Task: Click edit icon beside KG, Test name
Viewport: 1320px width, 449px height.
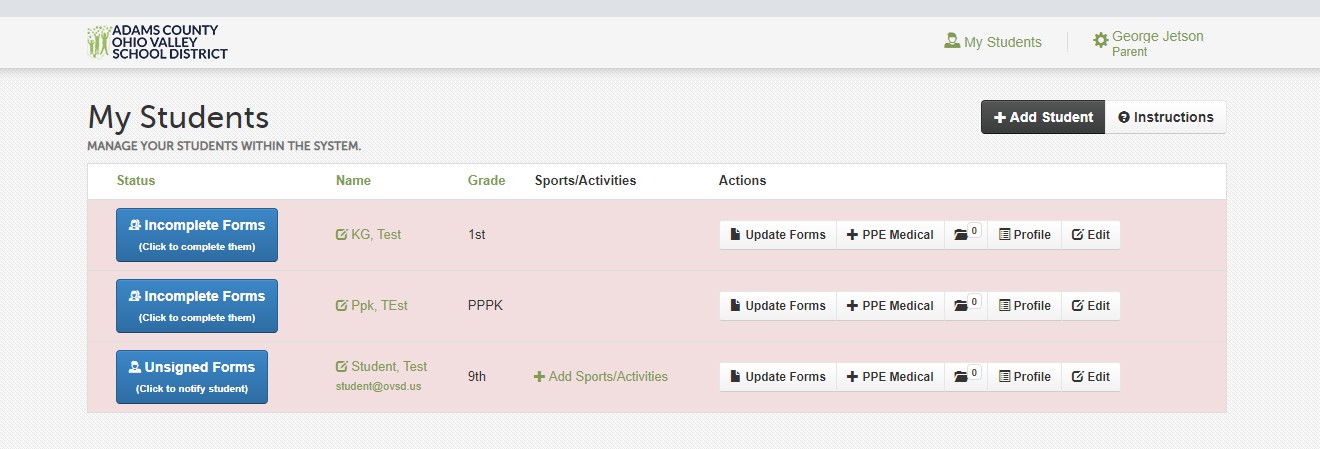Action: [x=342, y=235]
